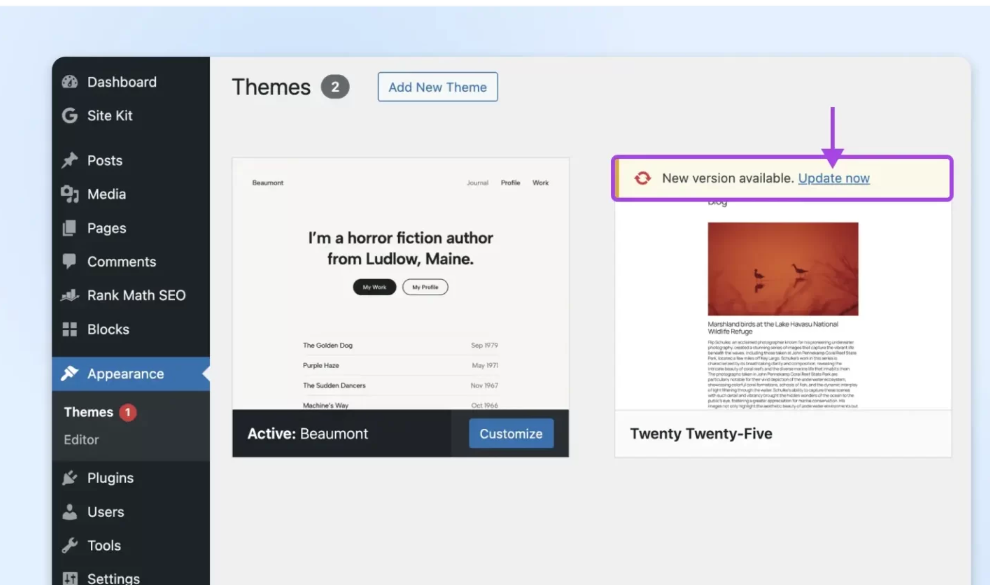Click the red Themes update badge
Screen dimensions: 990x585
coord(128,412)
